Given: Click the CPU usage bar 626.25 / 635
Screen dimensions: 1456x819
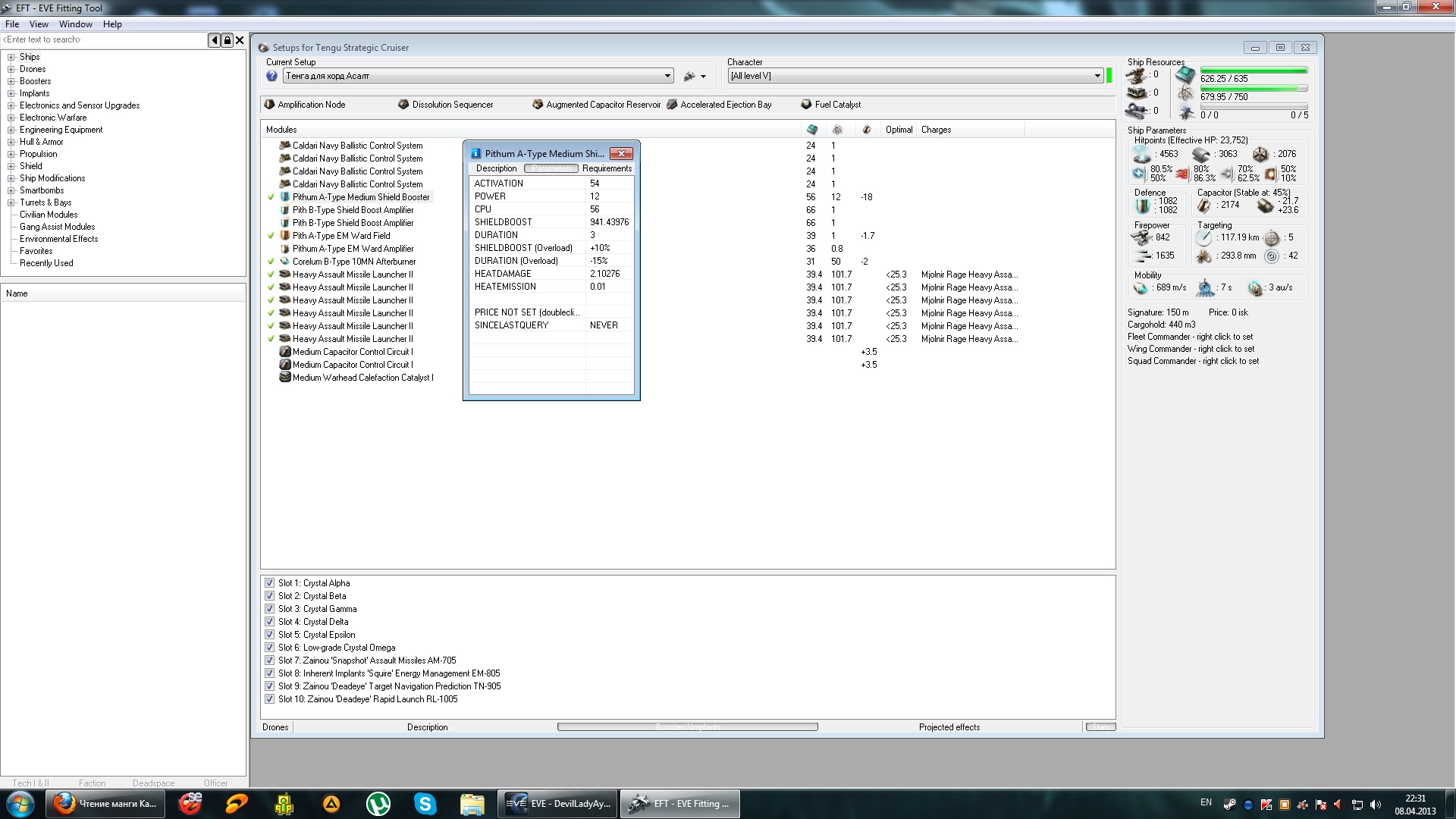Looking at the screenshot, I should point(1254,71).
